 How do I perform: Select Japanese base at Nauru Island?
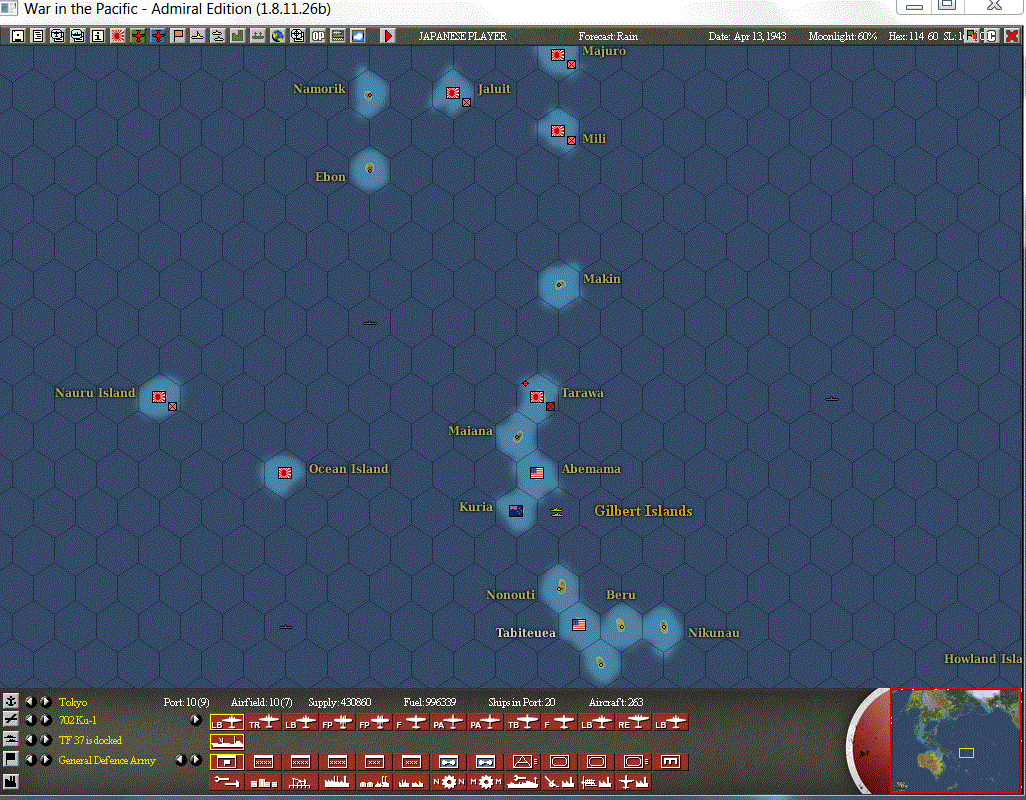[x=159, y=396]
